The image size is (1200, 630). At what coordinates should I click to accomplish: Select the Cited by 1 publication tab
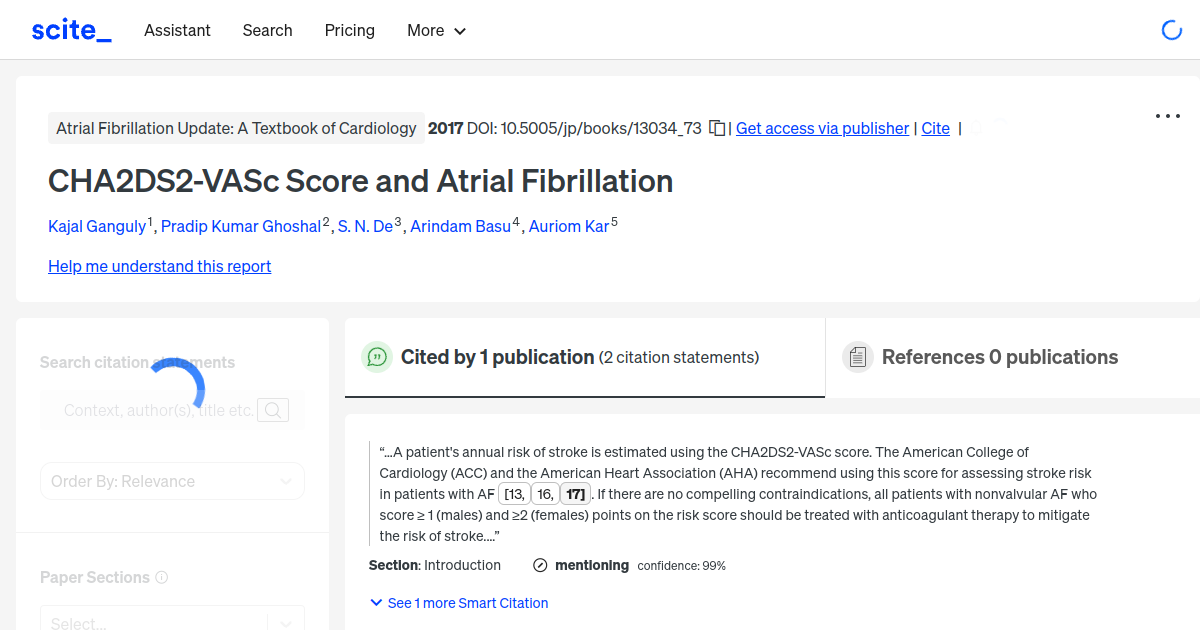click(496, 356)
